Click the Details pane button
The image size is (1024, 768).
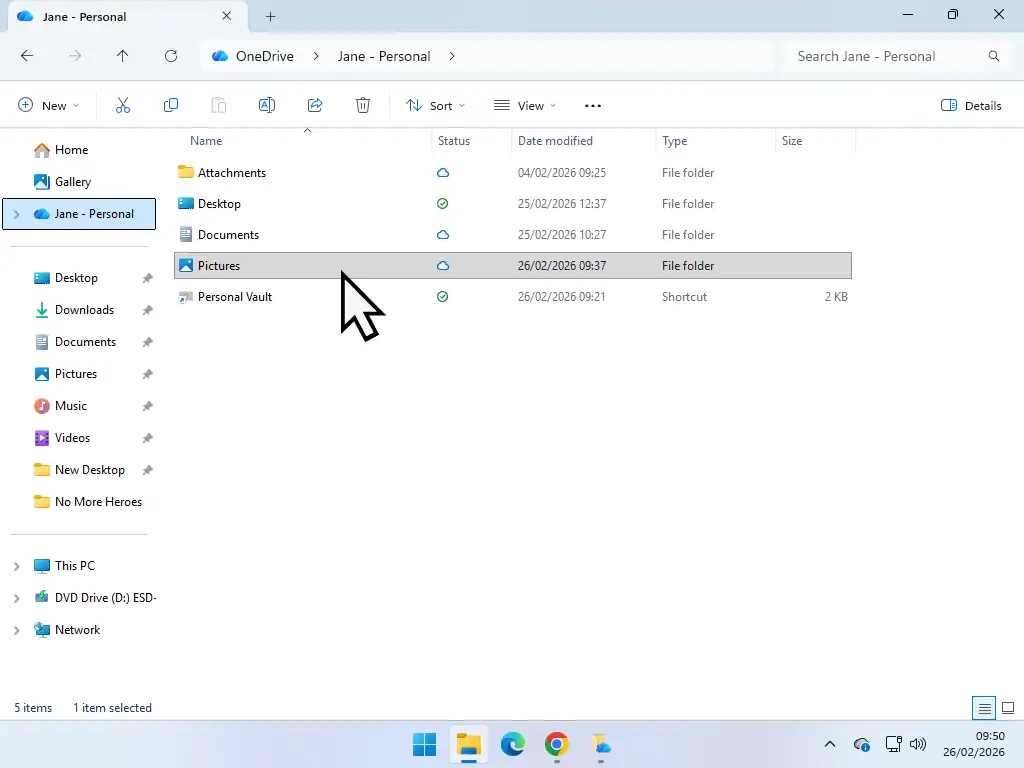tap(970, 105)
